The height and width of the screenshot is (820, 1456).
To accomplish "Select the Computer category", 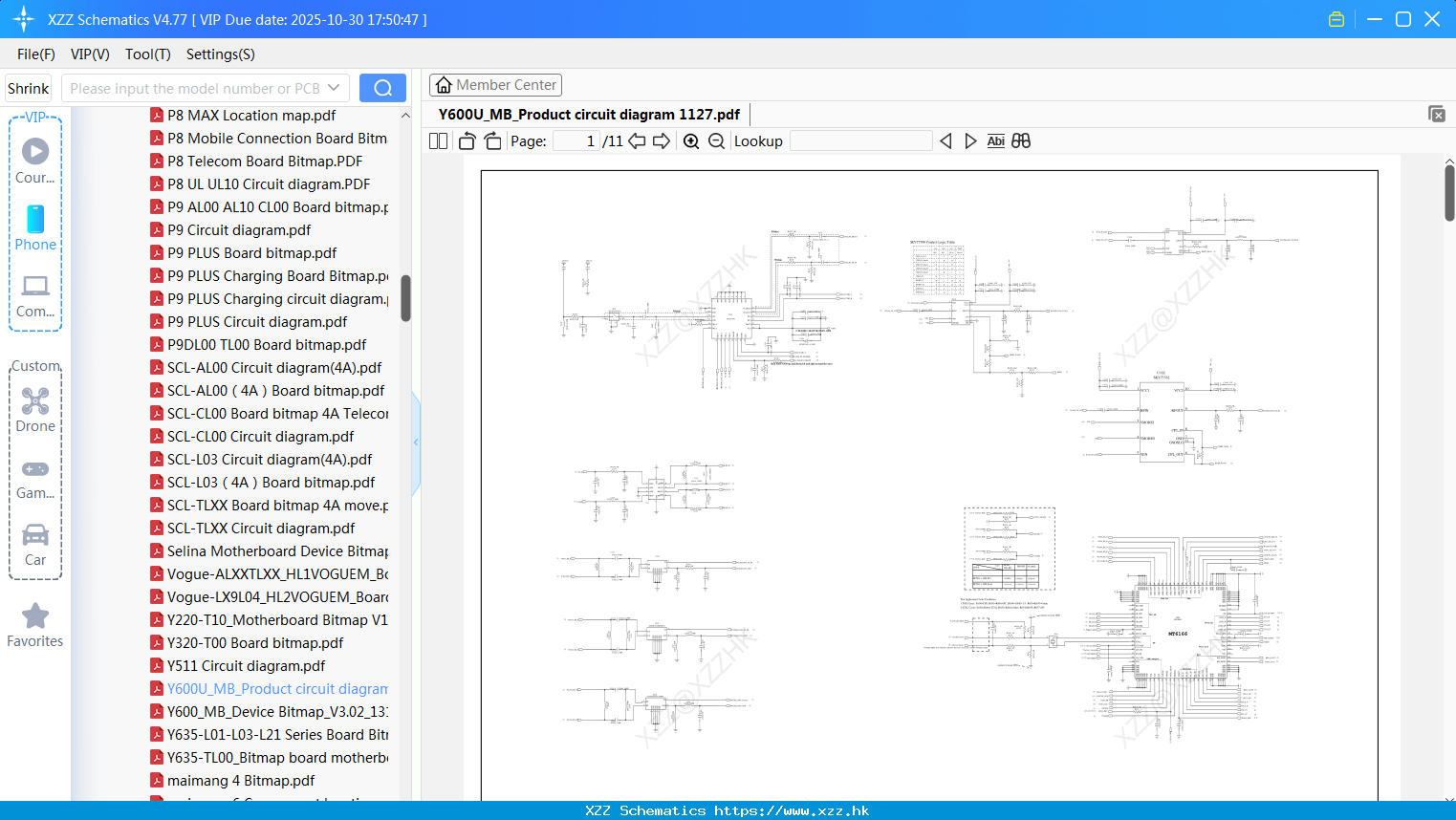I will click(x=35, y=295).
